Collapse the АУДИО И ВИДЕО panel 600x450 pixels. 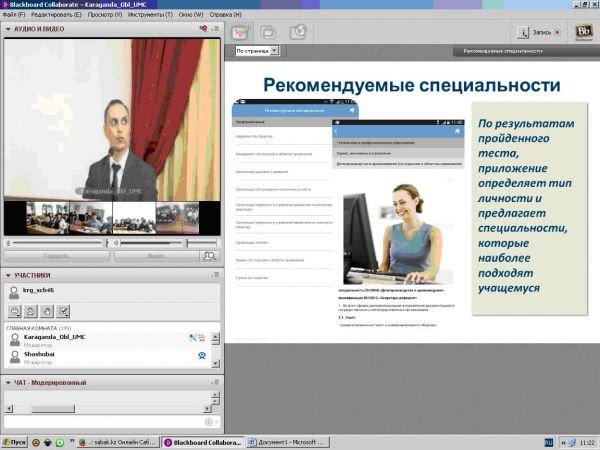pyautogui.click(x=8, y=29)
